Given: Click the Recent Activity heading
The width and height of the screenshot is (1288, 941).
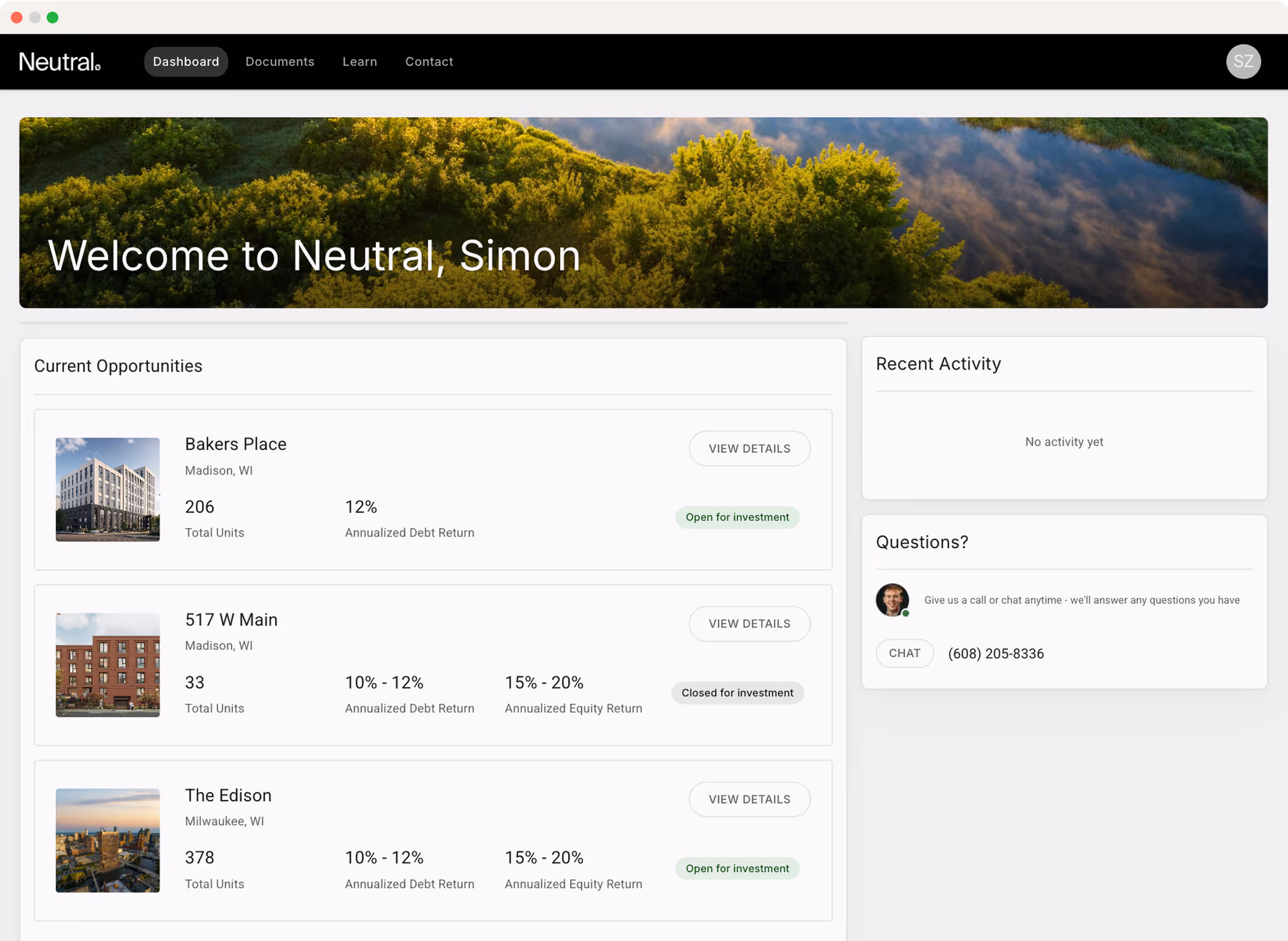Looking at the screenshot, I should (x=939, y=364).
